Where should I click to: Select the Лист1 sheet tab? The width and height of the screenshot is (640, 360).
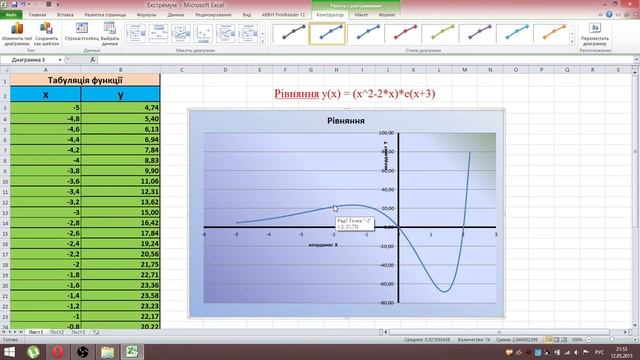[36, 332]
